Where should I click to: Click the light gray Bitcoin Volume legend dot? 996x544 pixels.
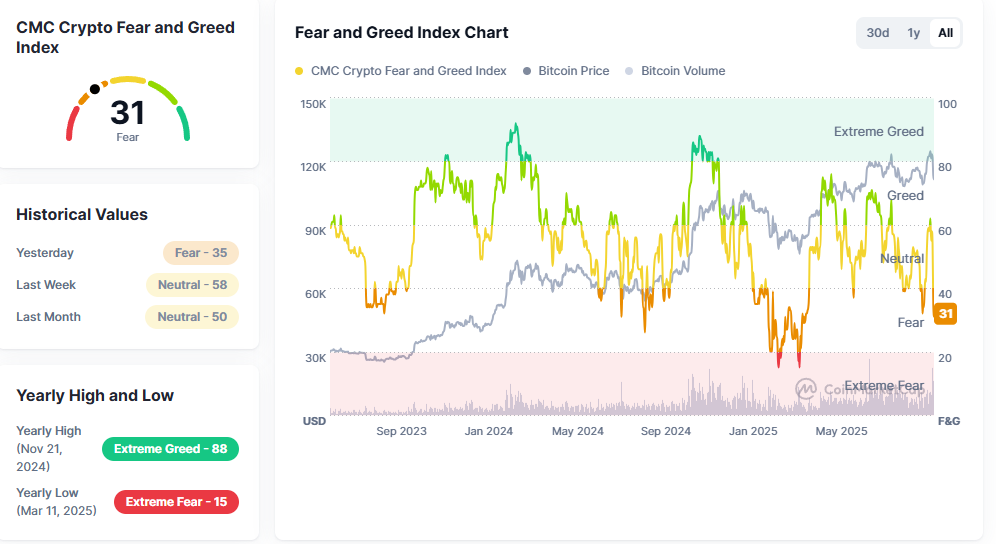point(629,71)
